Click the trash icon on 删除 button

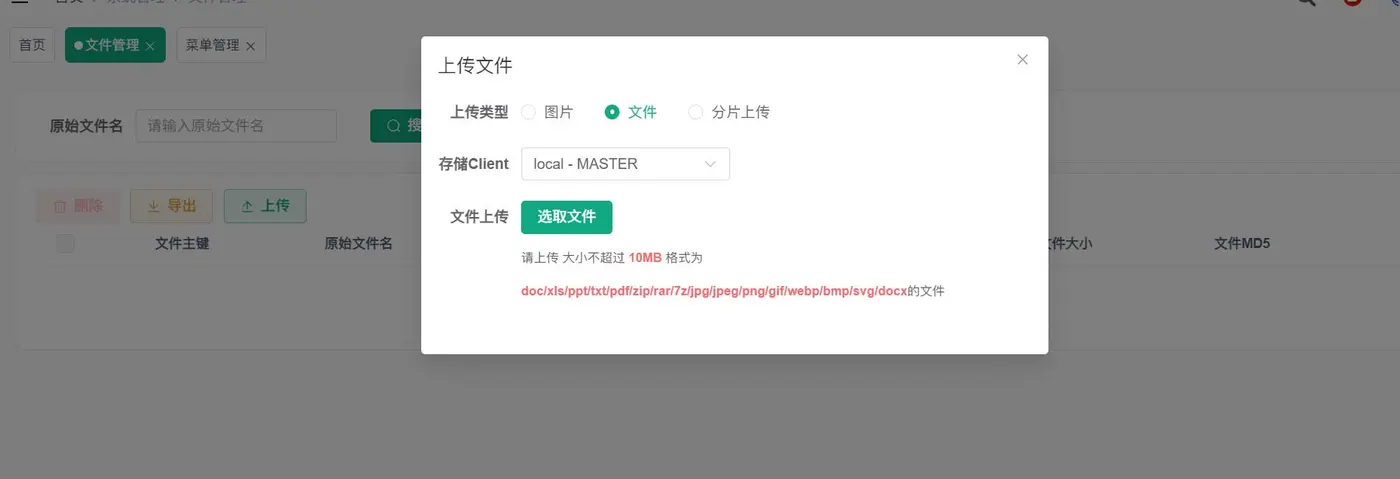[60, 206]
